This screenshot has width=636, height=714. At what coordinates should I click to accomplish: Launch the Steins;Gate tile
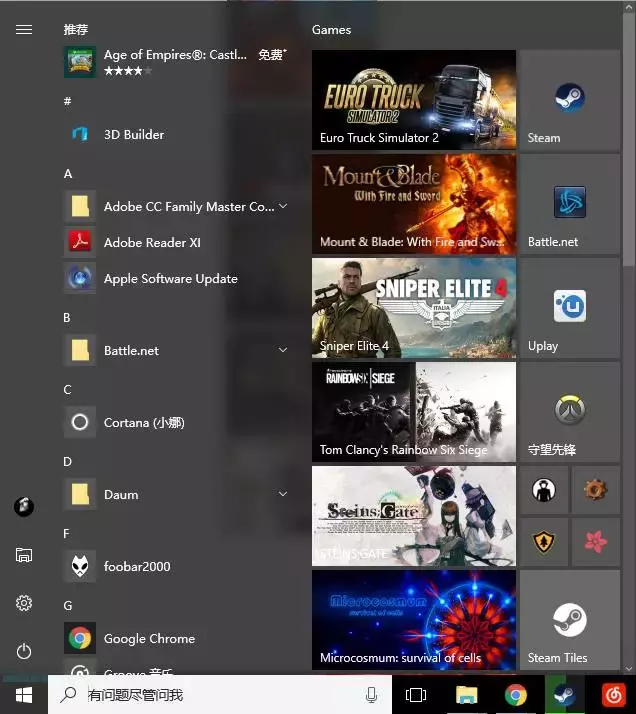[x=414, y=516]
